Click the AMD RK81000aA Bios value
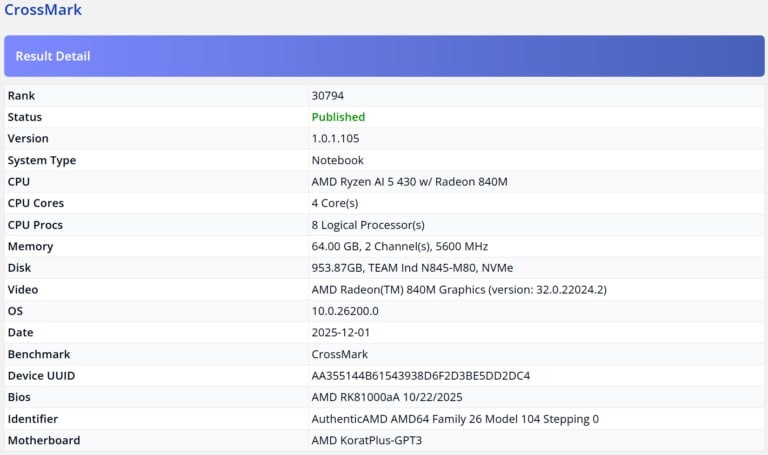This screenshot has height=455, width=768. (x=387, y=397)
